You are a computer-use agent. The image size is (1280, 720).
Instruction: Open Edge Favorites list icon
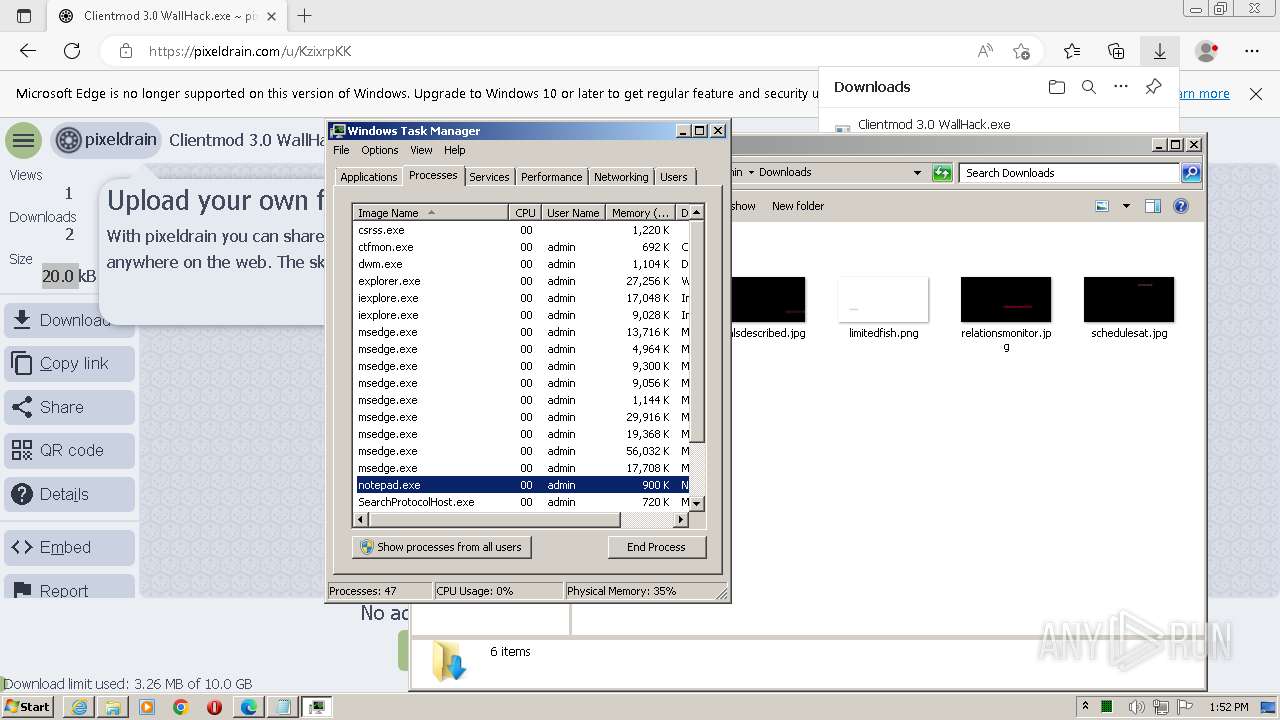click(x=1072, y=51)
